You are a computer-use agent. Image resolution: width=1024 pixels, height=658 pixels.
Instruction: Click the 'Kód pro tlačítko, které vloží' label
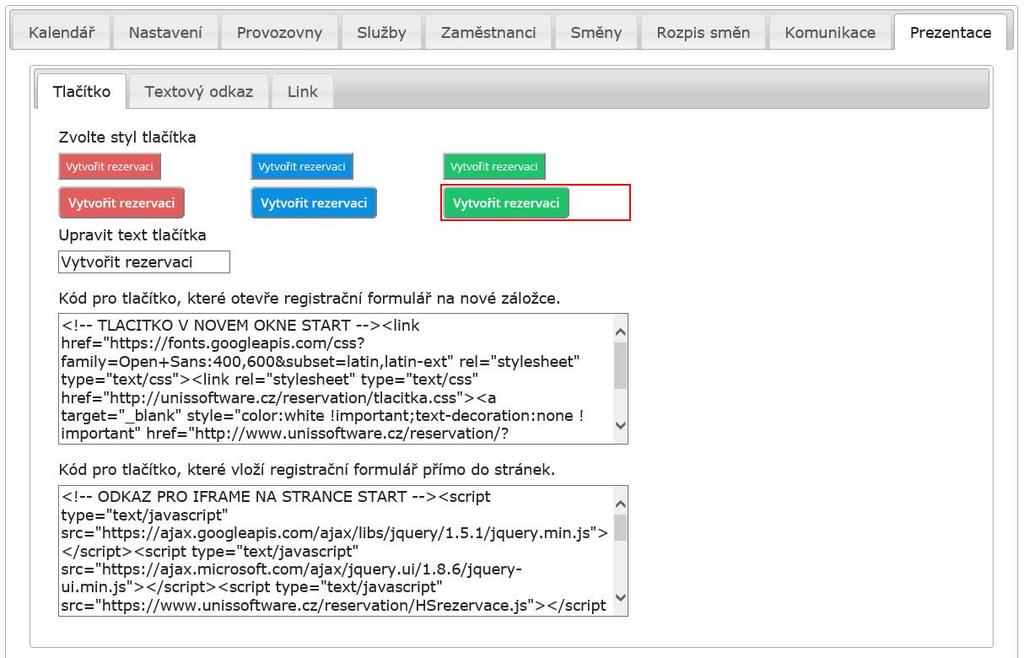tap(307, 469)
